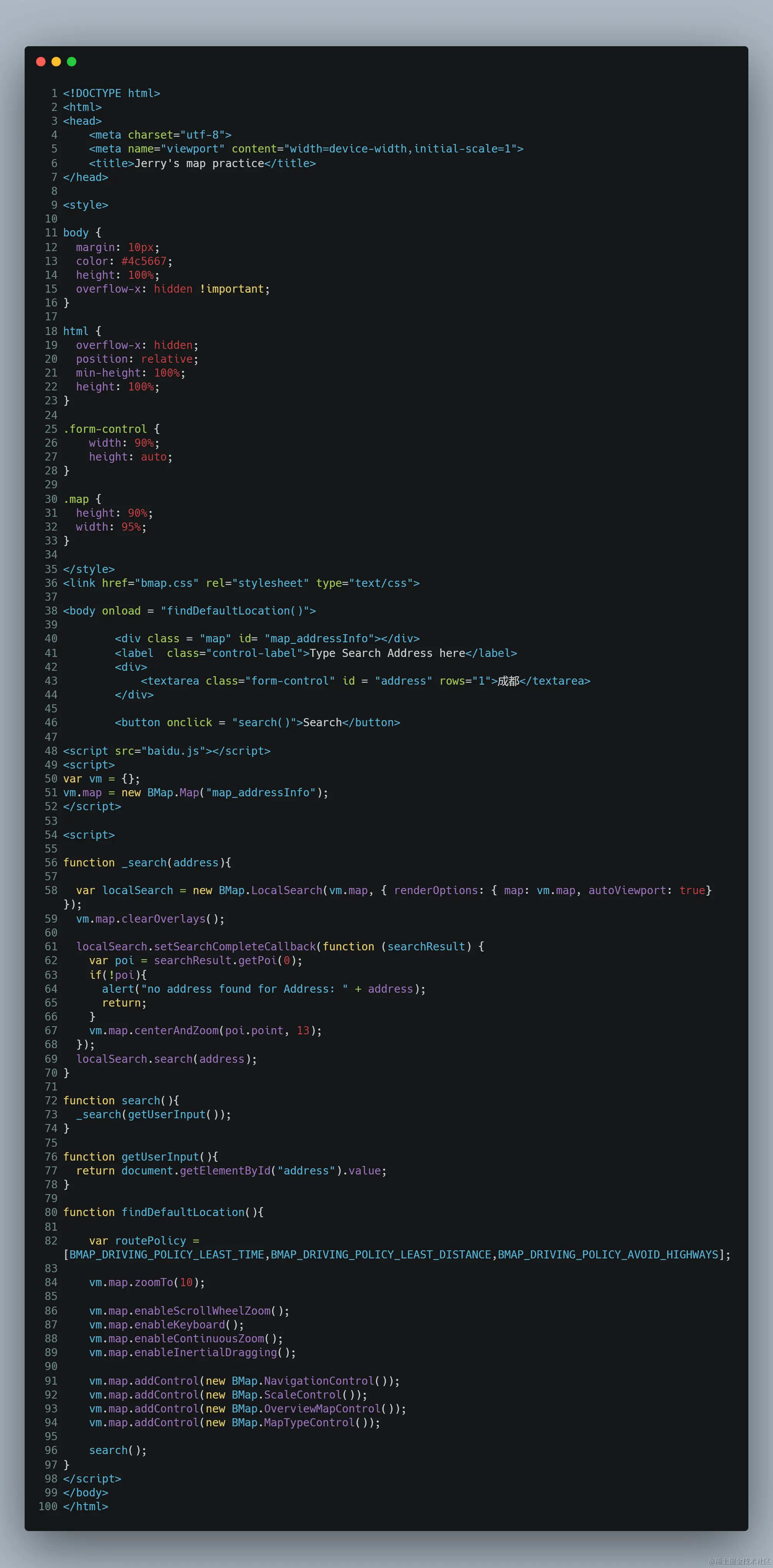Click BMAP_DRIVING_POLICY_LEAST_DISTANCE constant
Image resolution: width=773 pixels, height=1568 pixels.
click(380, 1255)
